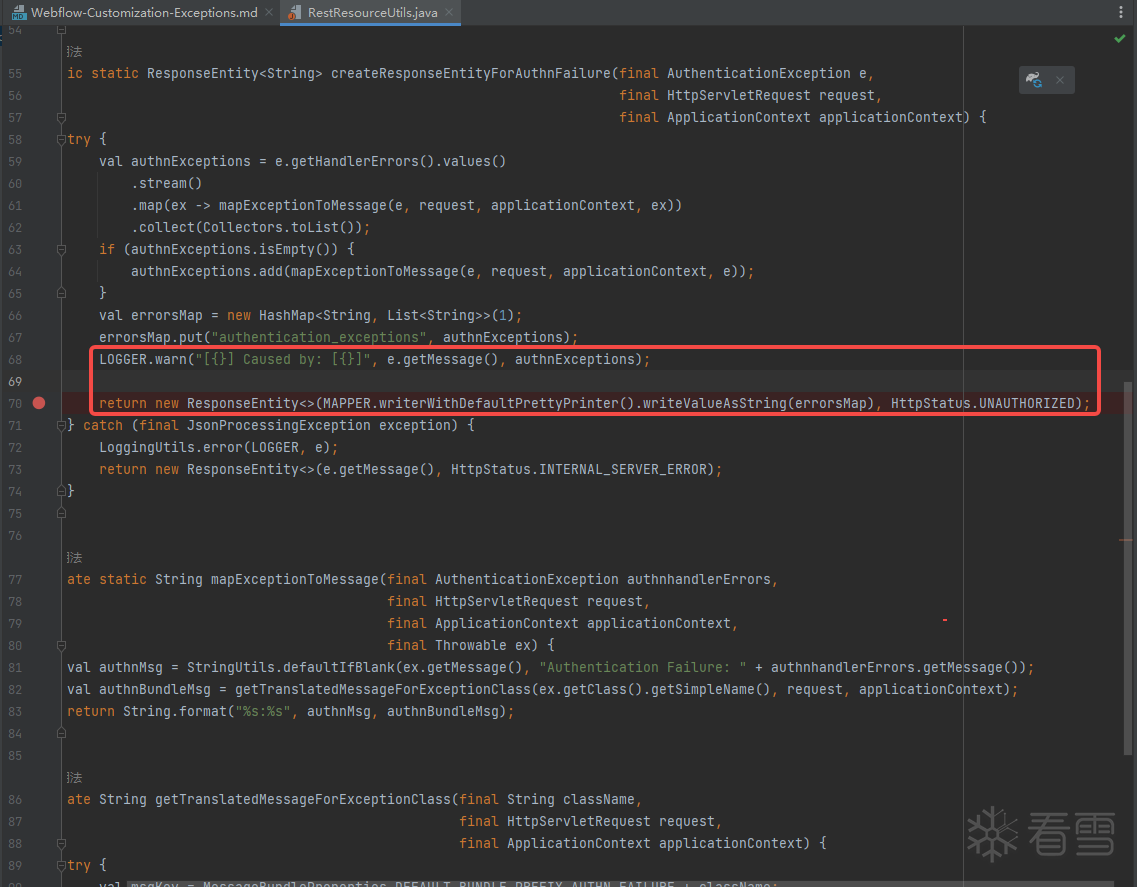The width and height of the screenshot is (1137, 887).
Task: Close the RestResourceUtils.java tab
Action: [449, 12]
